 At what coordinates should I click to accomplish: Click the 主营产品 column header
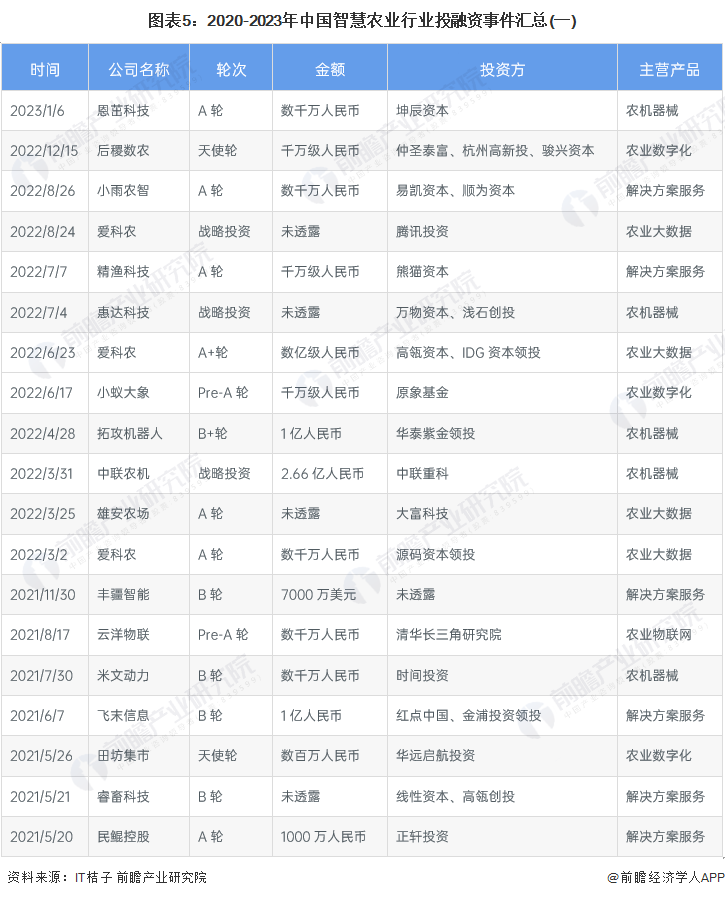669,69
